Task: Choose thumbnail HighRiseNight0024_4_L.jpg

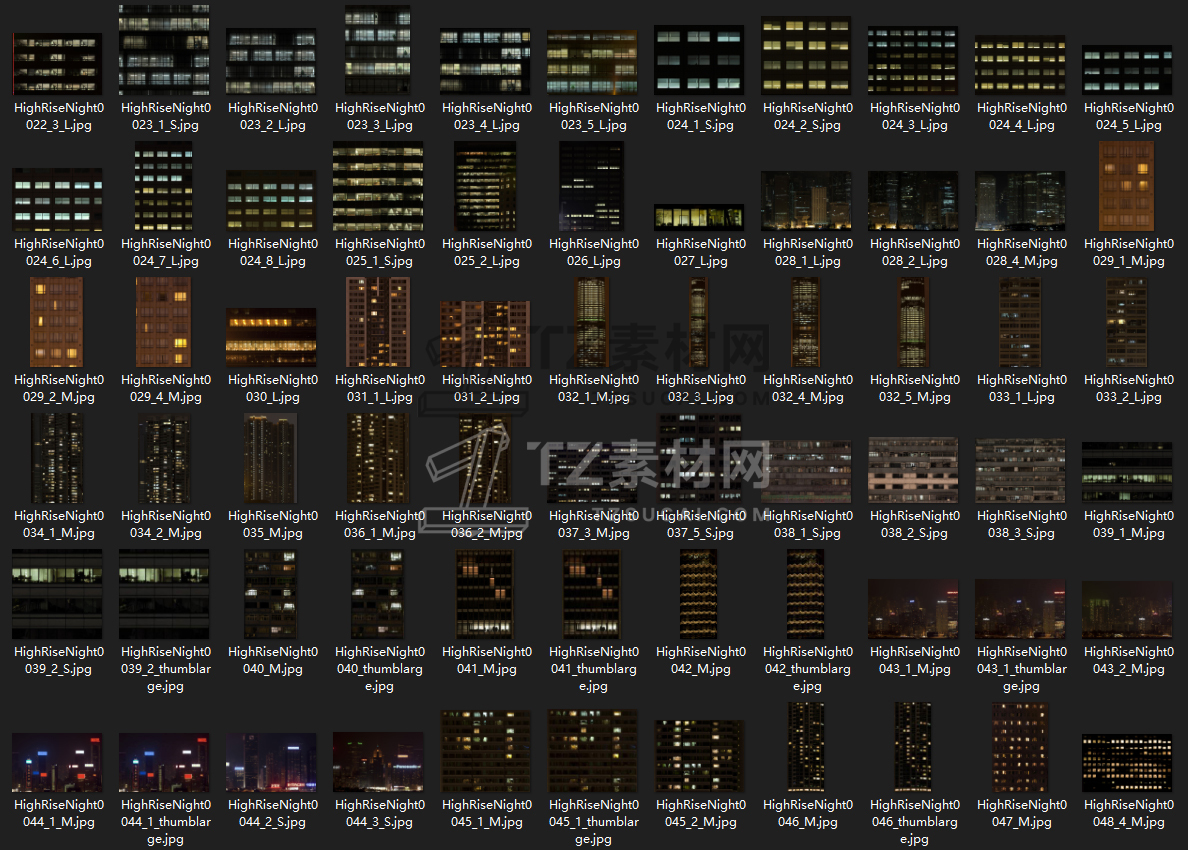Action: click(1021, 64)
